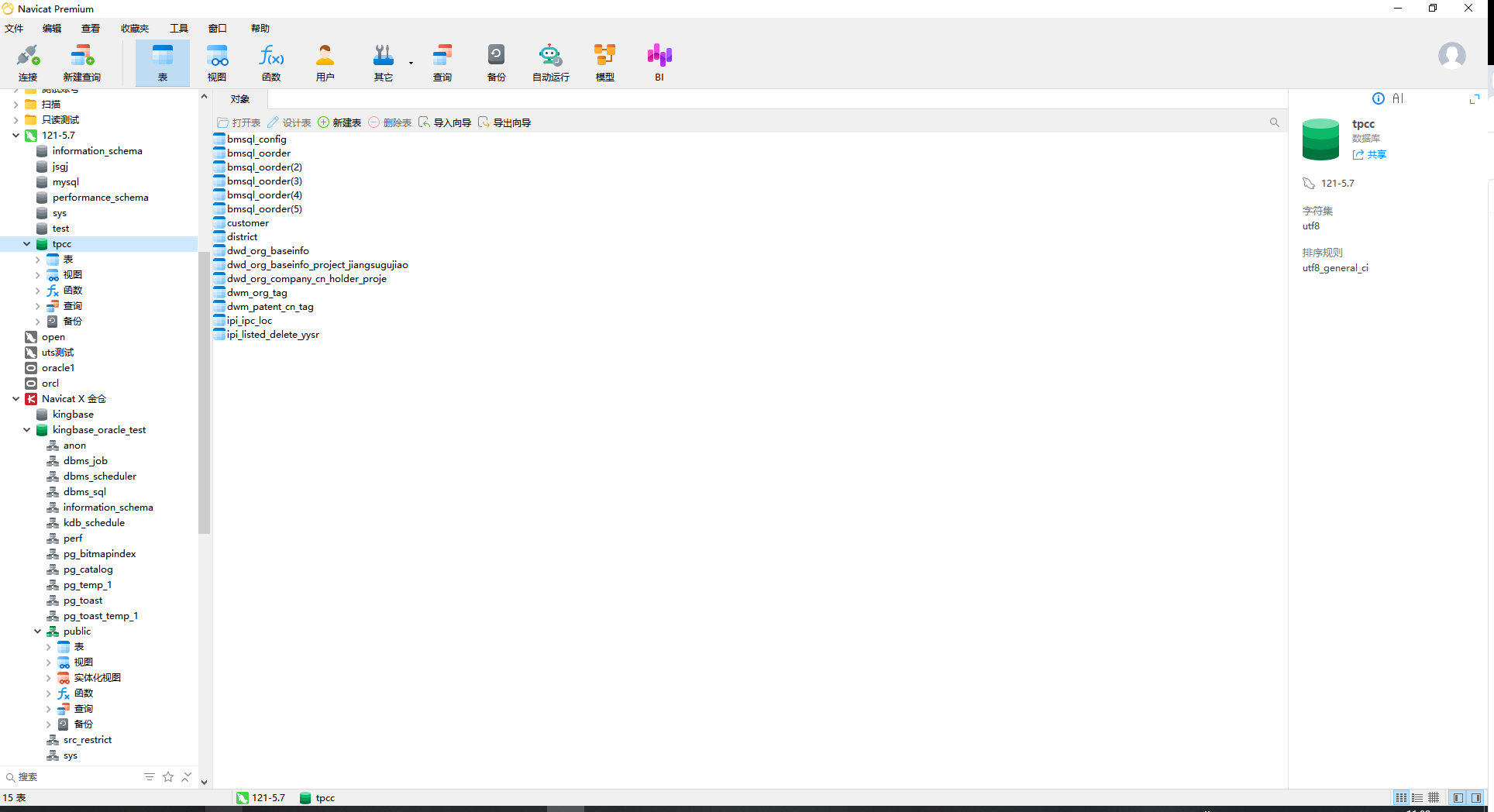Click 新建表 (New Table) button
Image resolution: width=1494 pixels, height=812 pixels.
pyautogui.click(x=339, y=122)
